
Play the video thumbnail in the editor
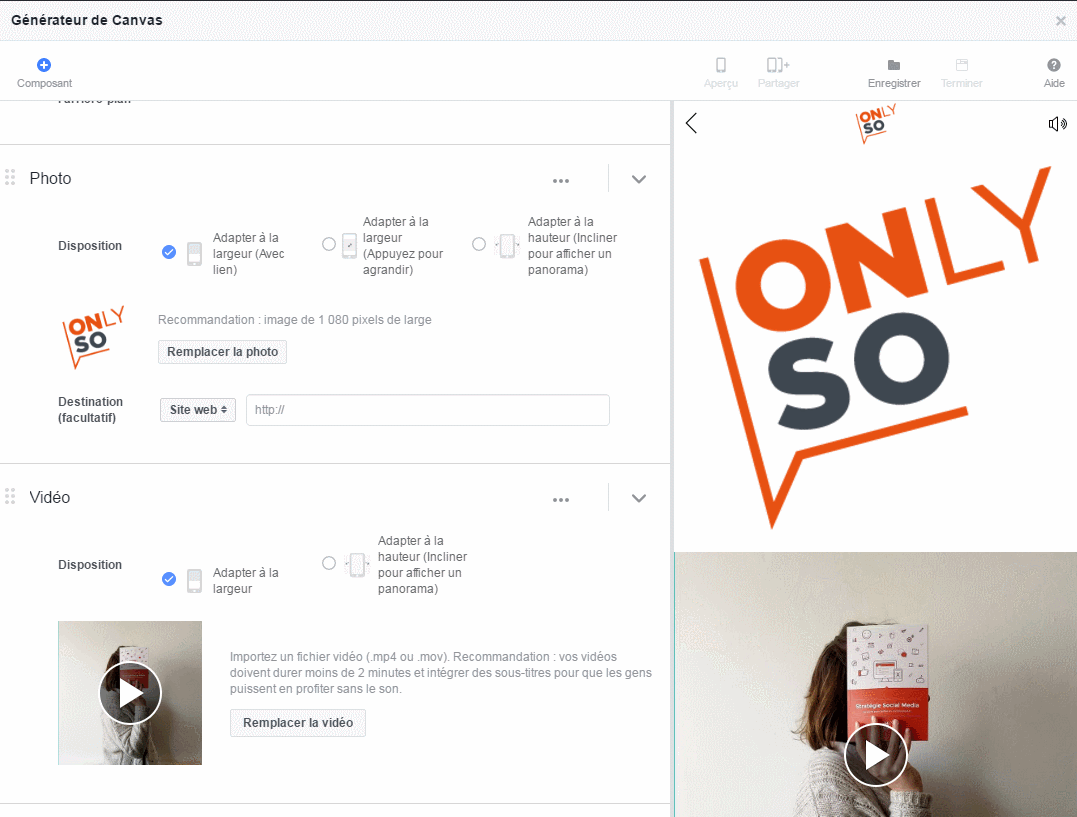click(x=131, y=693)
